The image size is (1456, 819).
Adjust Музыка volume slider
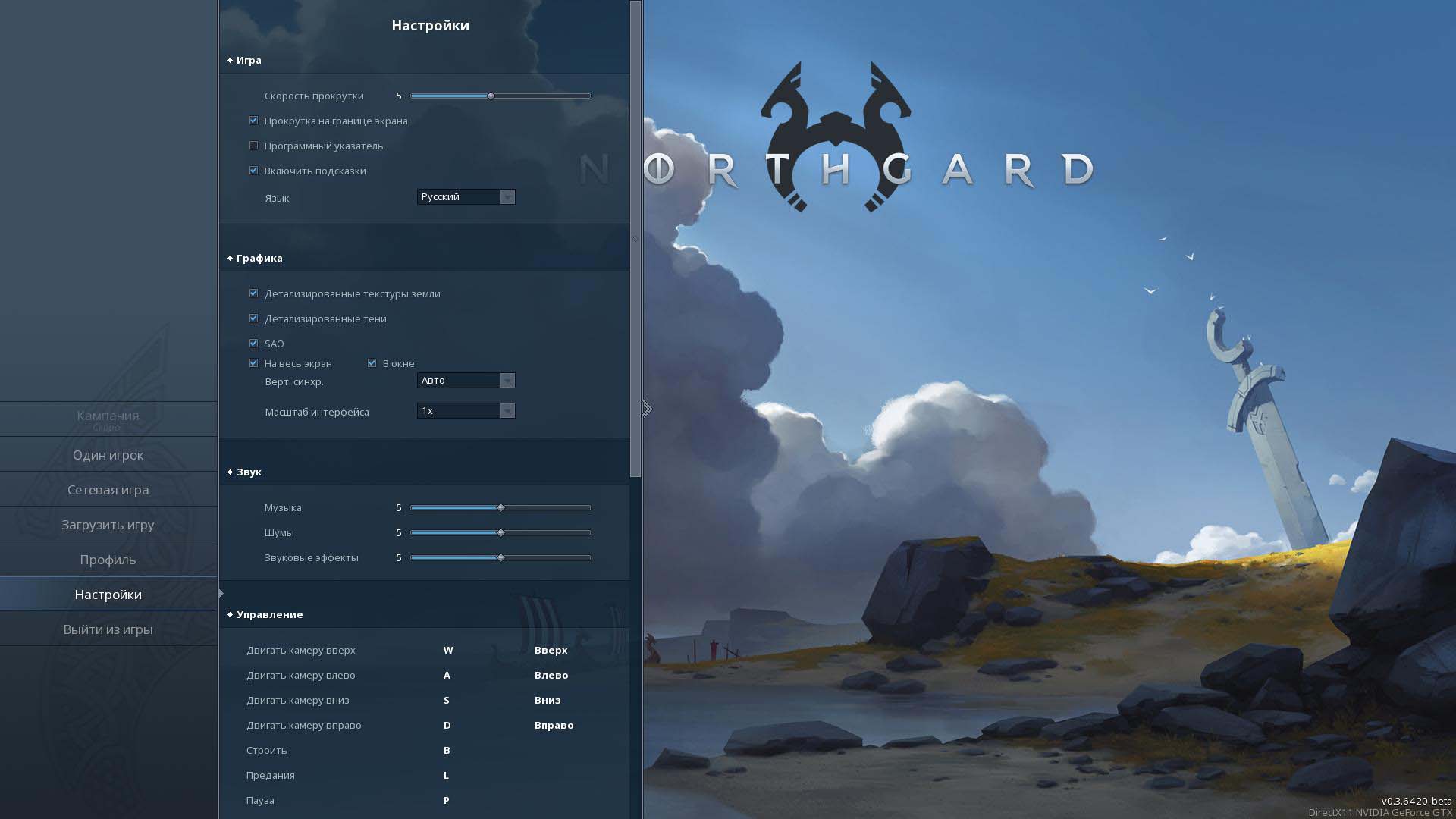tap(500, 508)
